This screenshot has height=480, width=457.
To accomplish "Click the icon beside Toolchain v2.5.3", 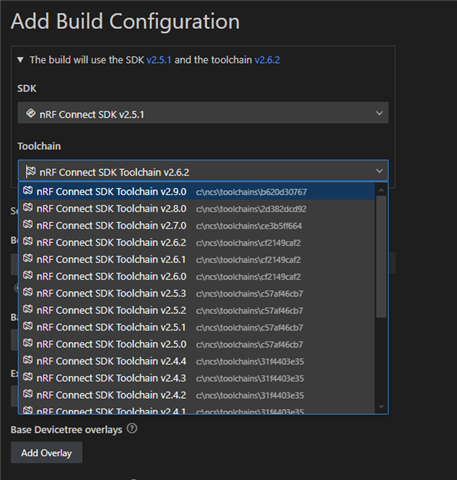I will point(28,293).
